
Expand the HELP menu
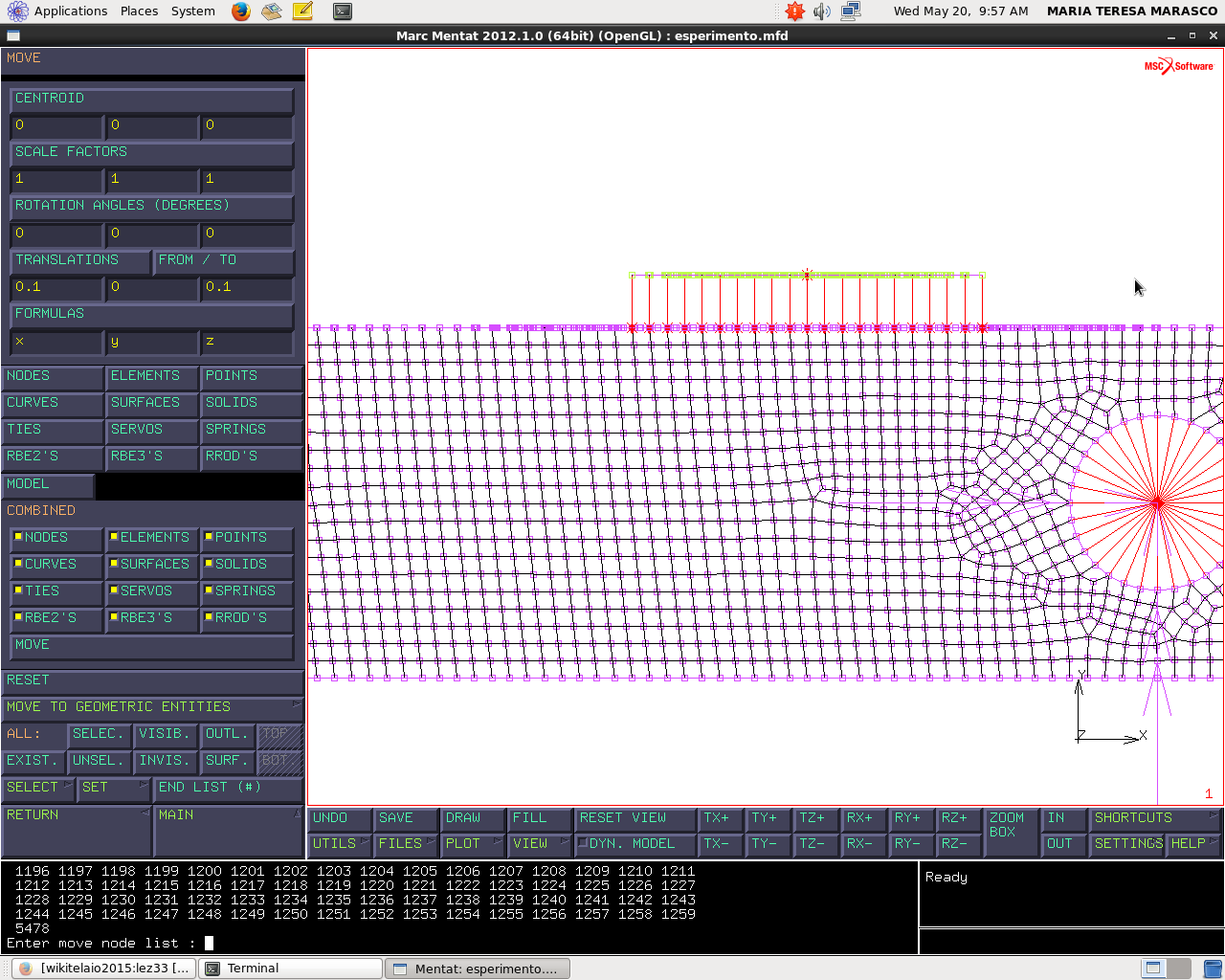1194,844
